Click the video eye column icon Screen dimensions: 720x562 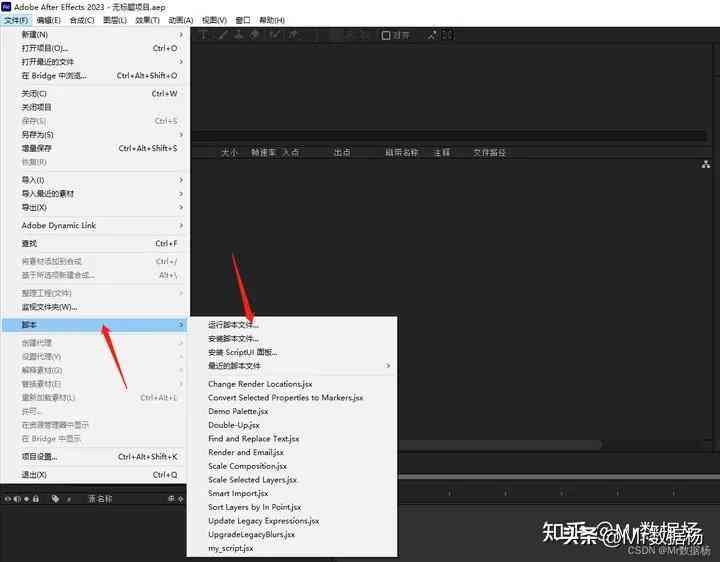[x=8, y=499]
